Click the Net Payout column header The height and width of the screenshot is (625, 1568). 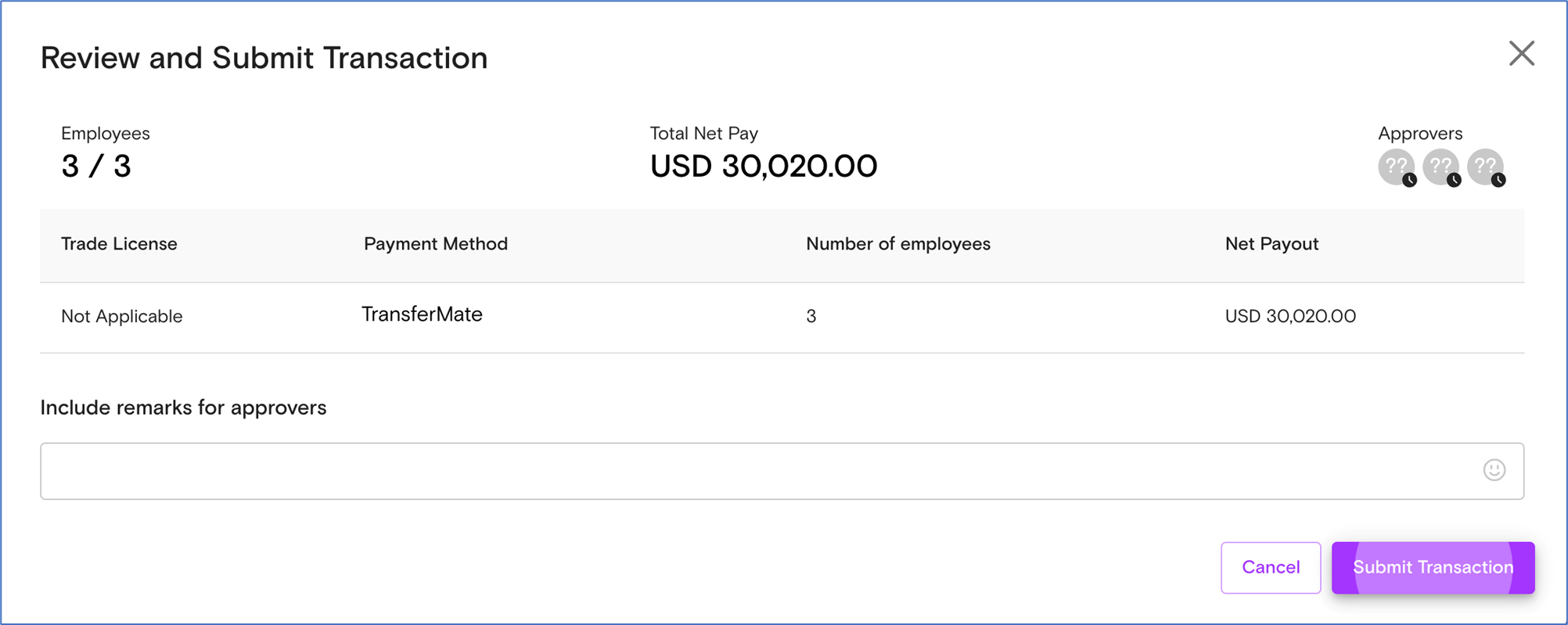click(x=1271, y=244)
